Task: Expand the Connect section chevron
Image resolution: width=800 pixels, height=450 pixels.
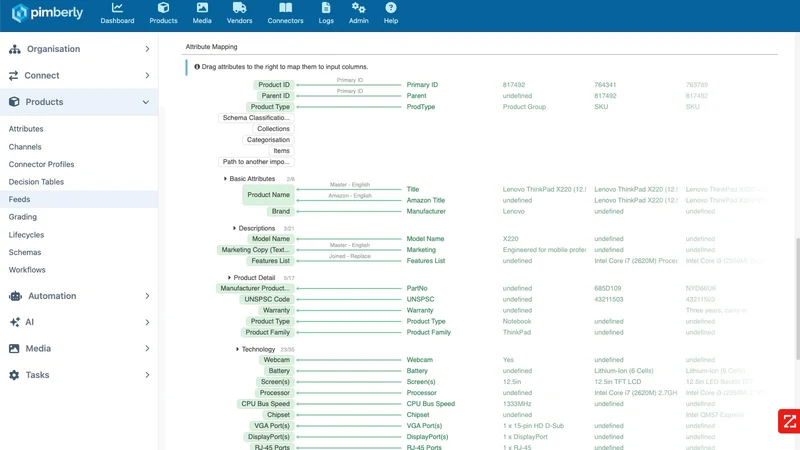Action: coord(147,76)
